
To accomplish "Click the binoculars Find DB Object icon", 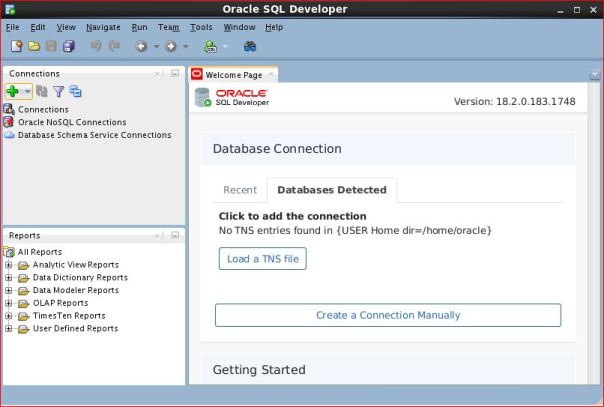I will [250, 47].
